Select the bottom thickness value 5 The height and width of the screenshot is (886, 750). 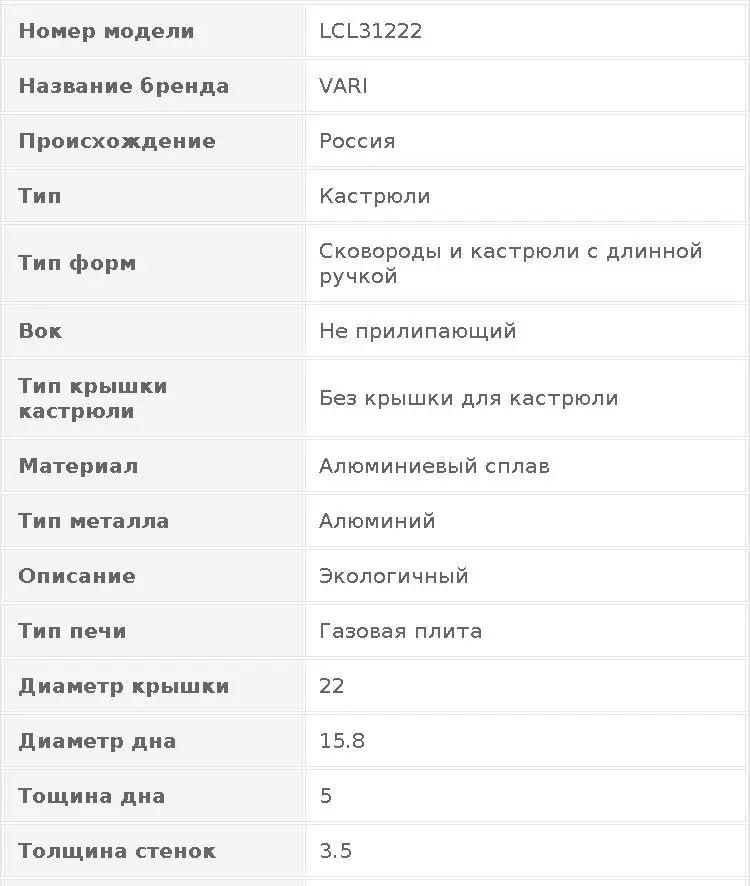(326, 796)
